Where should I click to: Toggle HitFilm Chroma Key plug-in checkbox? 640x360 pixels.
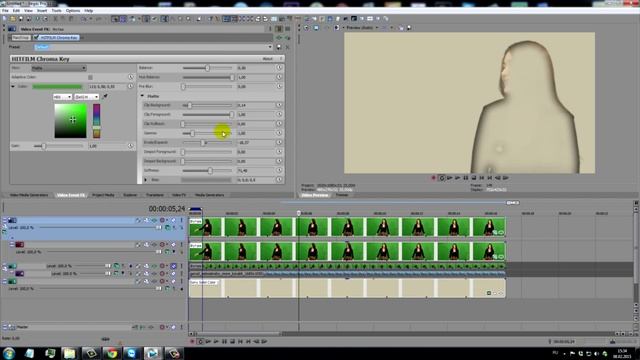point(36,38)
